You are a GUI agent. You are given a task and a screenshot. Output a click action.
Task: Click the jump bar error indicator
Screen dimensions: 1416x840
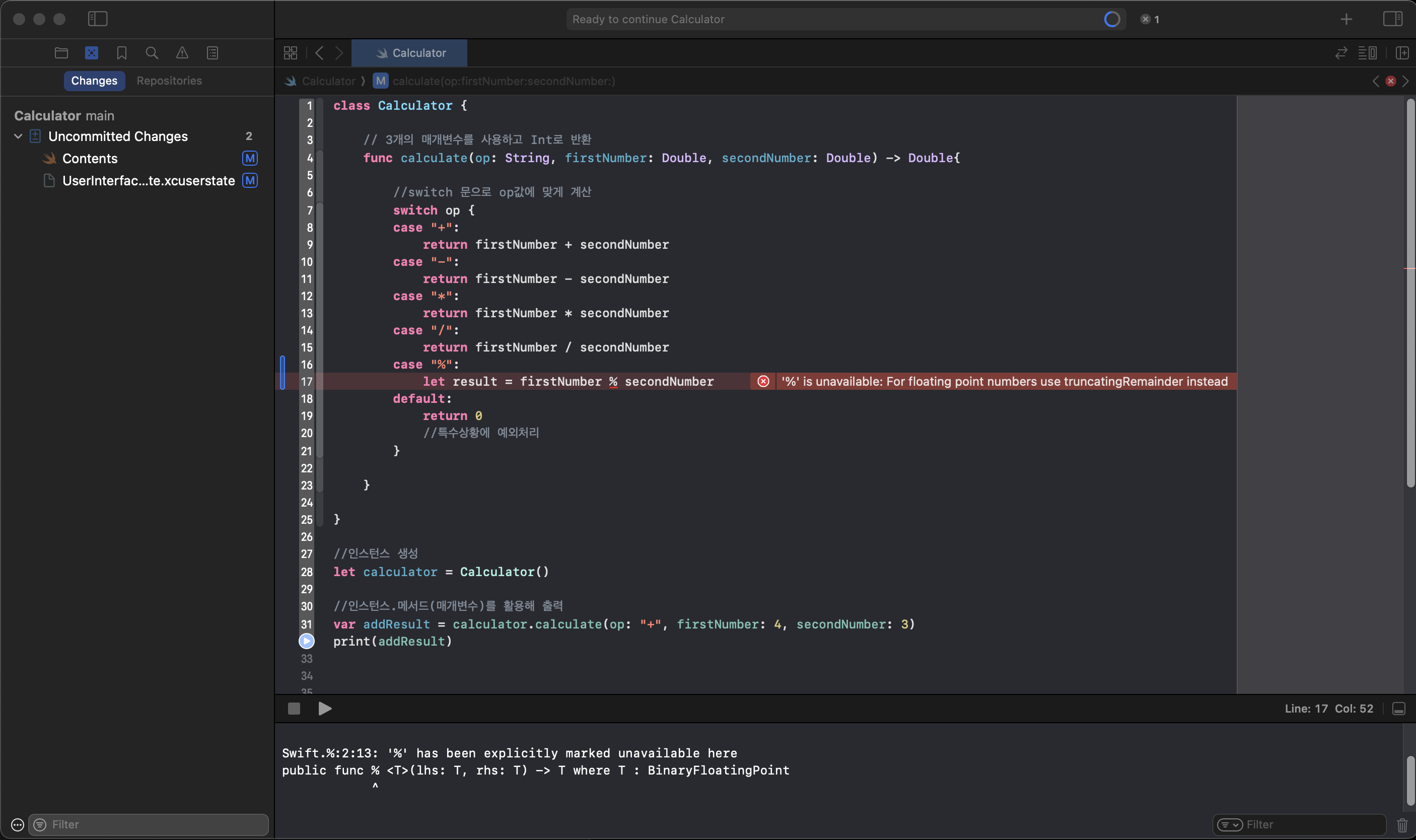(x=1390, y=81)
